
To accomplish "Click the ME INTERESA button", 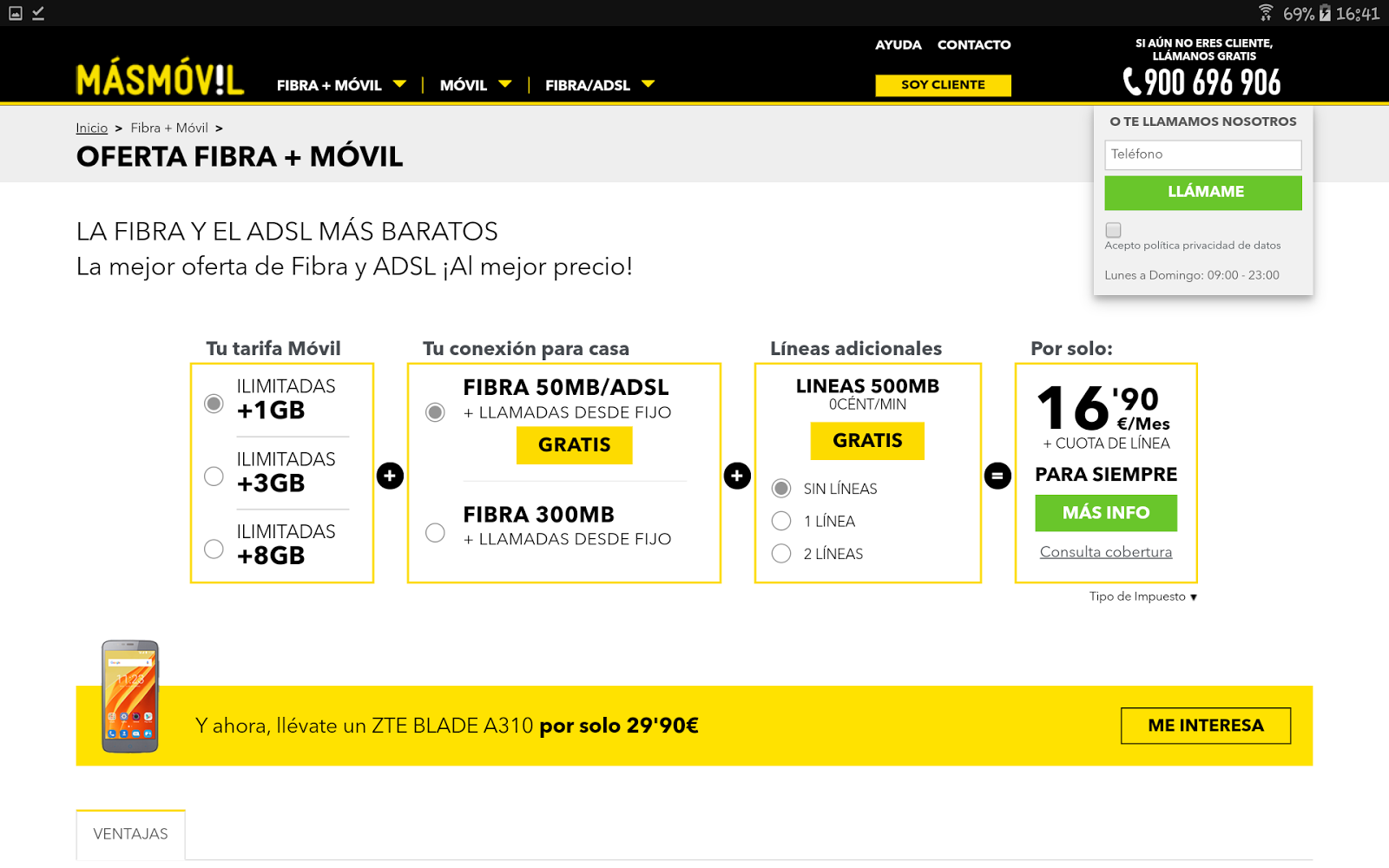I will 1206,726.
